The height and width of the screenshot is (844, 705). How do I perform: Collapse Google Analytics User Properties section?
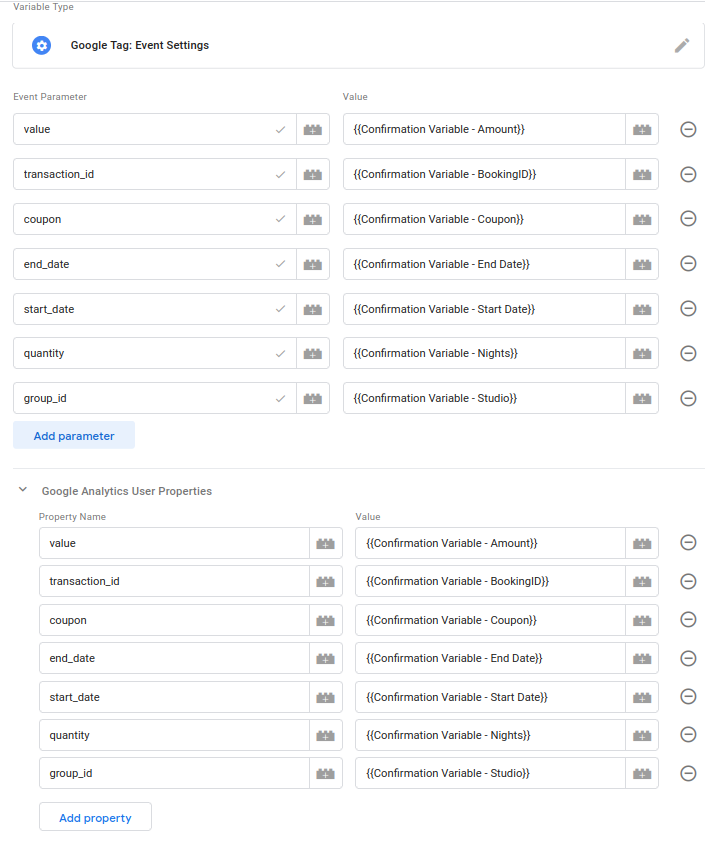[23, 490]
